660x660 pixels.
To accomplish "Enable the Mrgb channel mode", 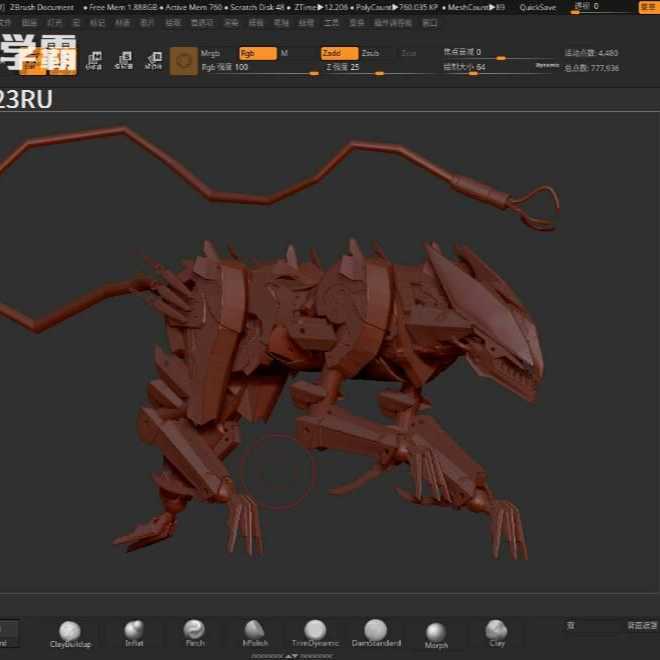I will pos(211,53).
